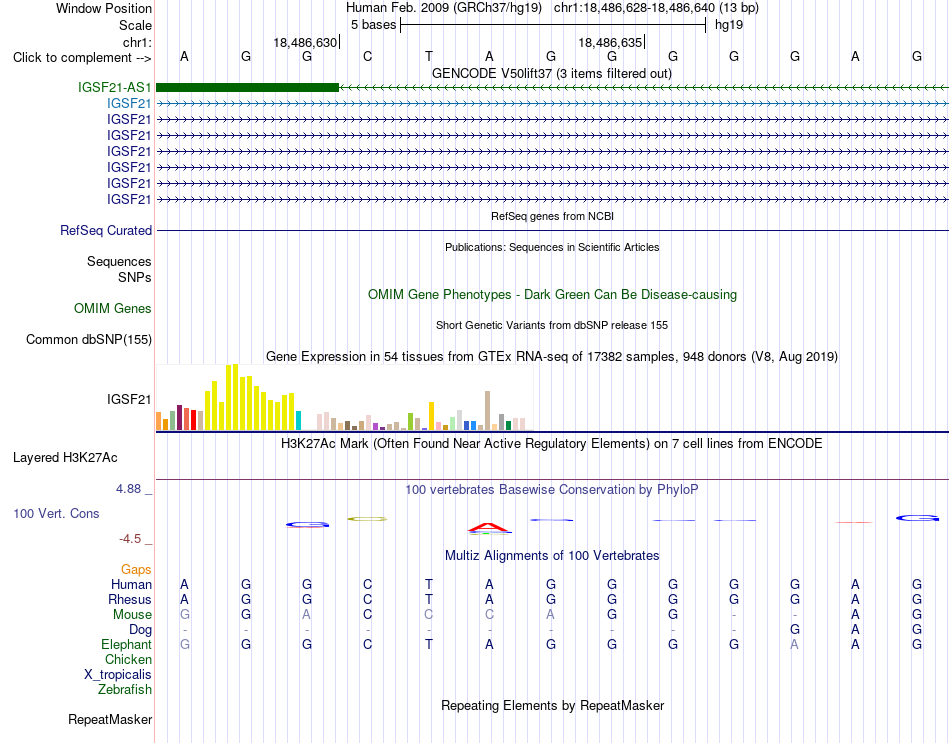Click the Dog species label

[x=140, y=630]
